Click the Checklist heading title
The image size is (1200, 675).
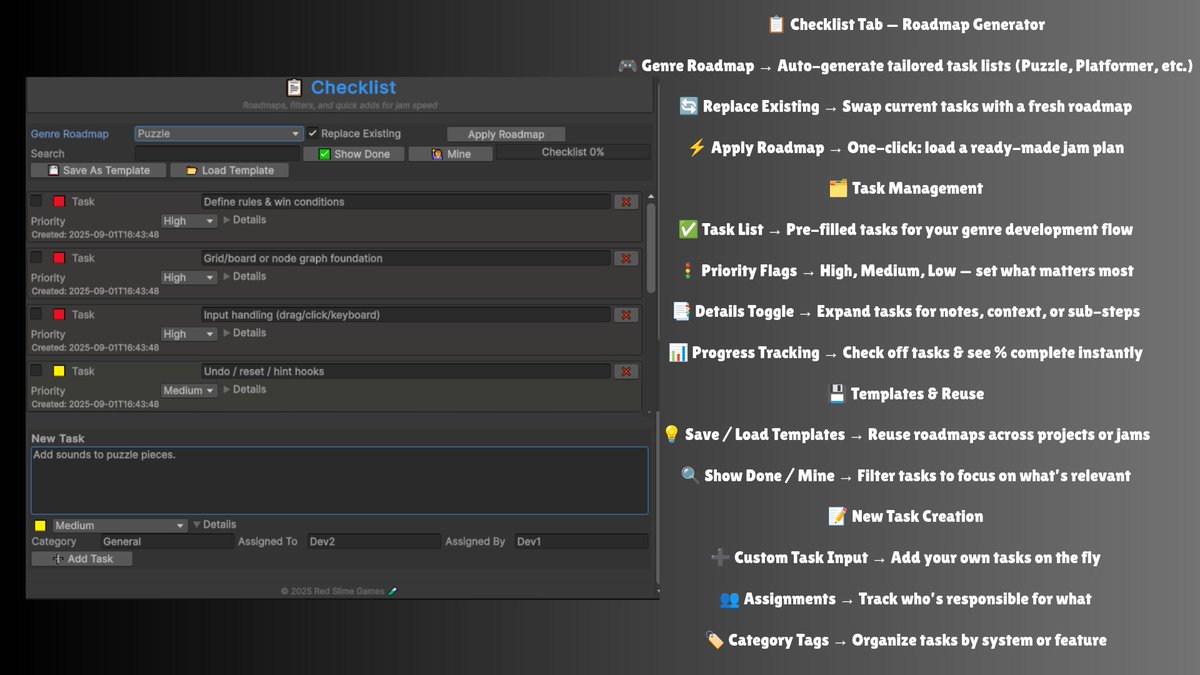[353, 88]
